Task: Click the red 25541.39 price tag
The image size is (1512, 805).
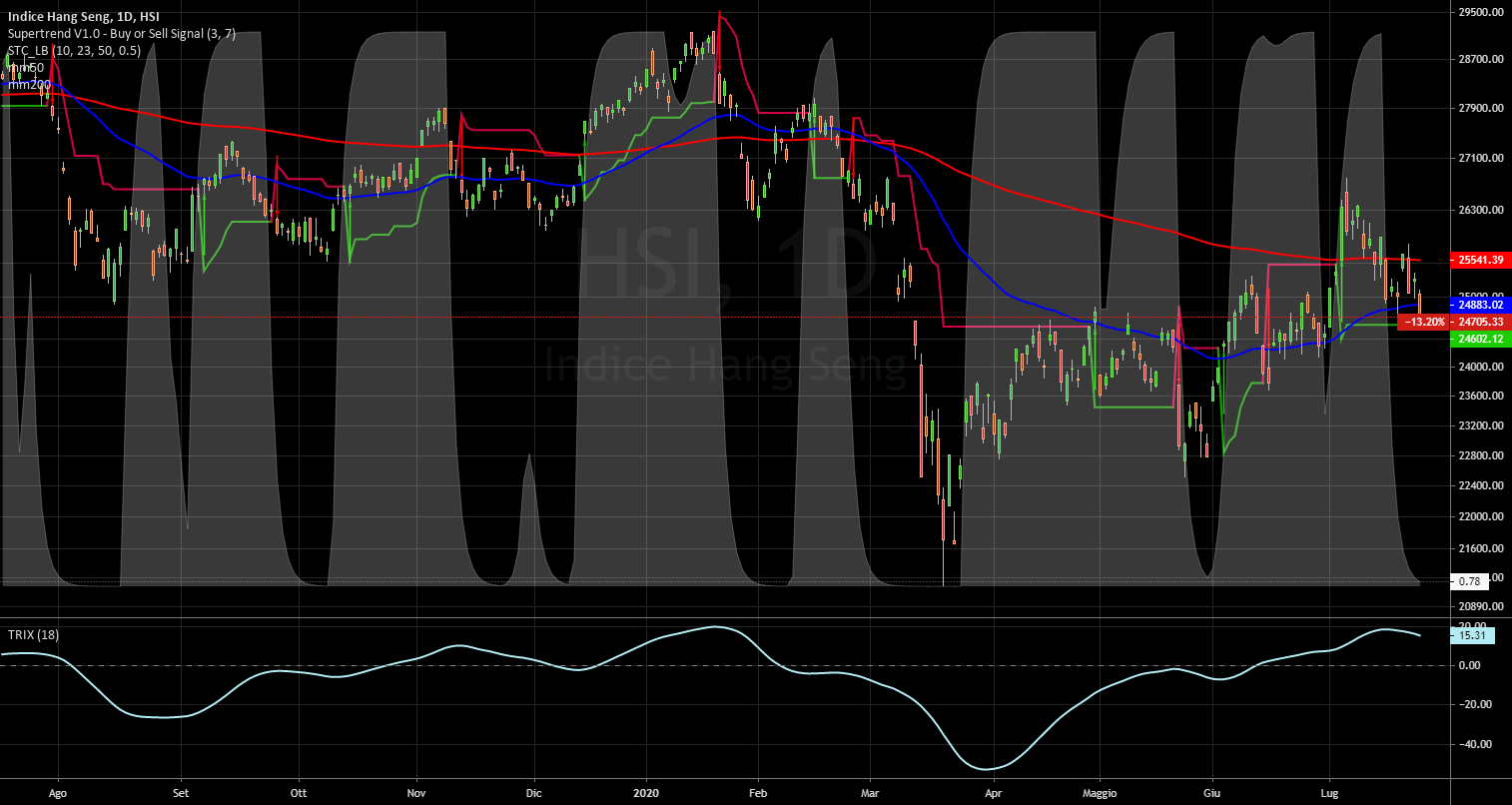Action: point(1481,260)
